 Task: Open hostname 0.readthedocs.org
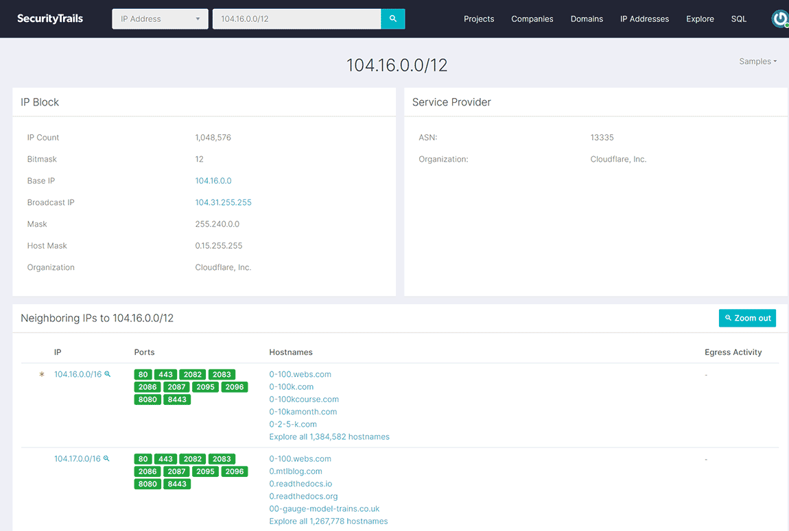[x=303, y=496]
